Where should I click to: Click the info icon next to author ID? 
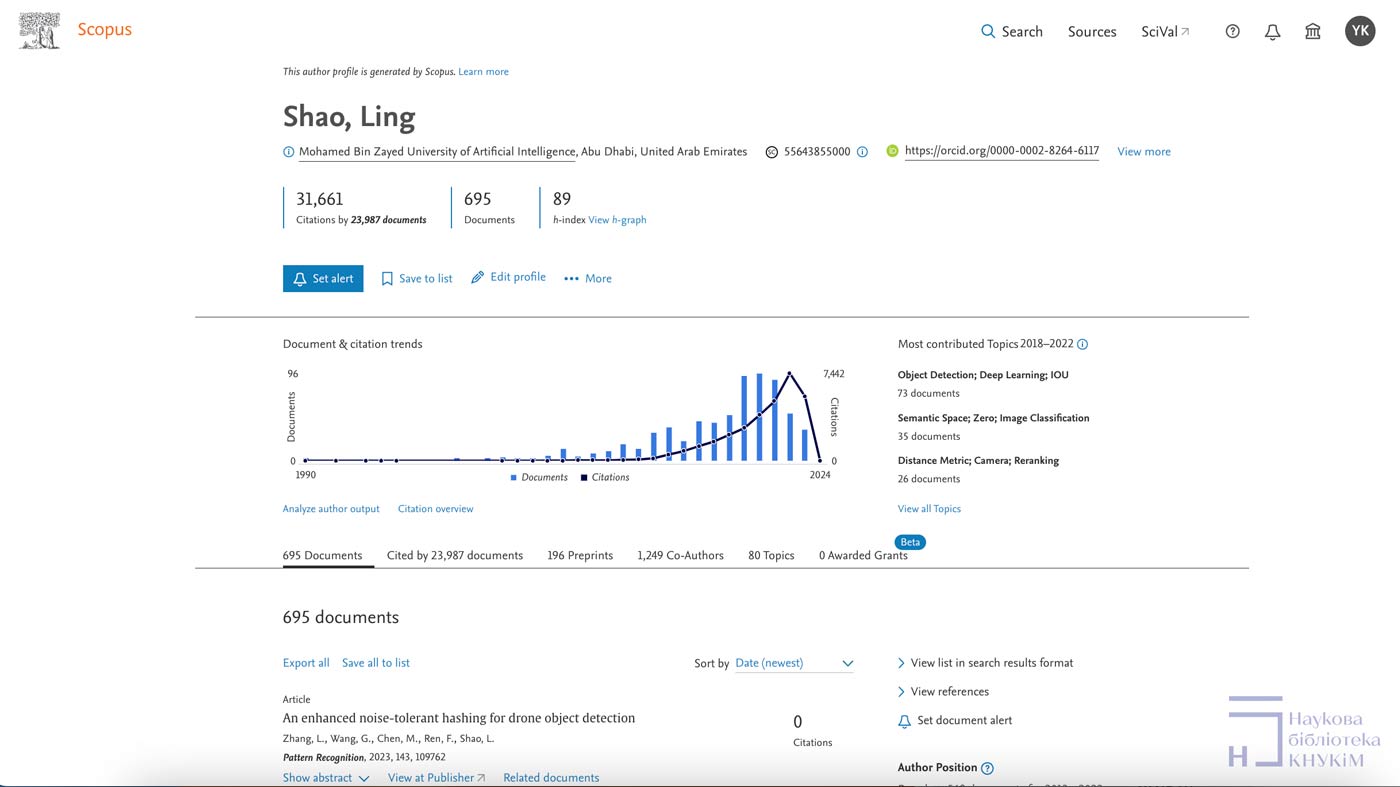862,152
